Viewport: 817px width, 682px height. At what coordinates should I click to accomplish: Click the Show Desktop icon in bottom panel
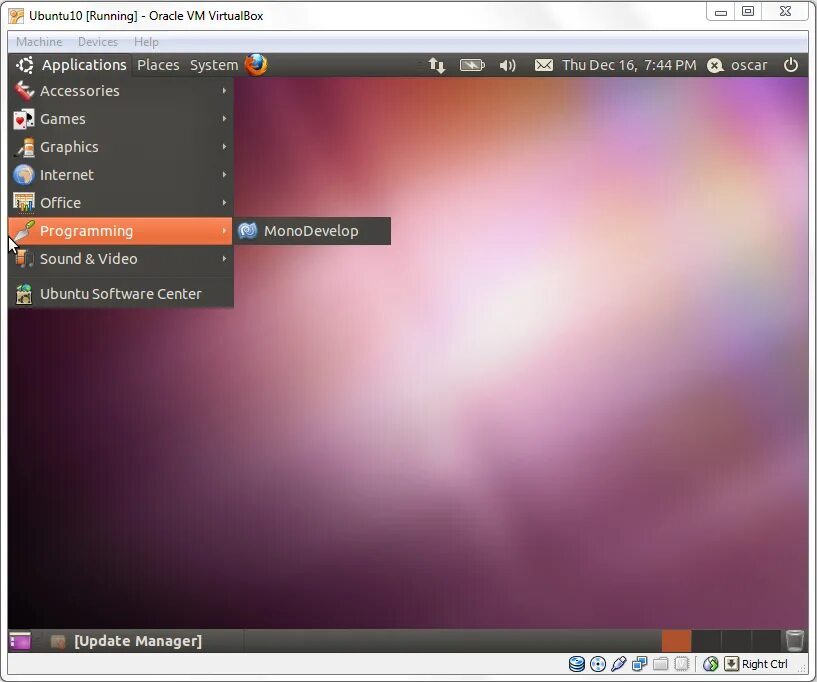[x=20, y=641]
